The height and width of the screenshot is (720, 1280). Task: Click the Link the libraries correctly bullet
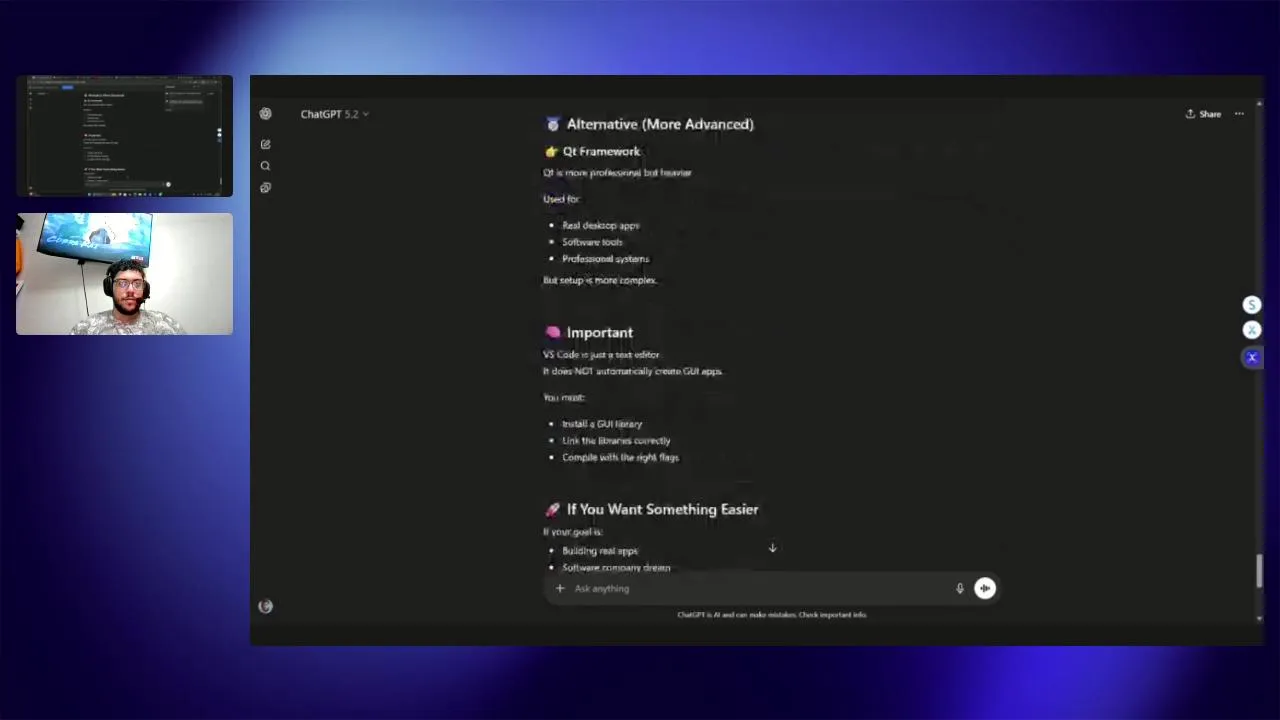point(616,441)
